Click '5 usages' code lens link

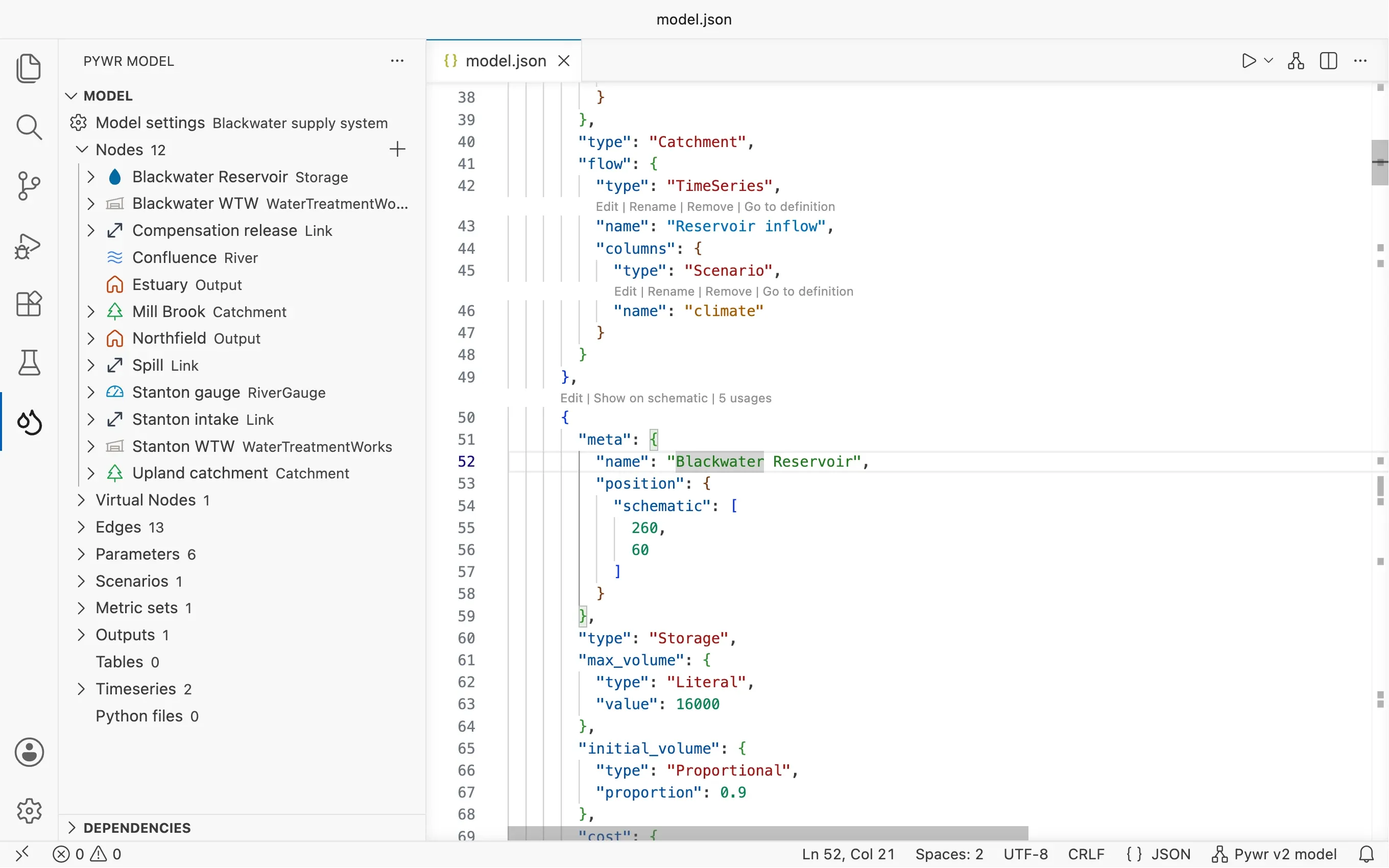tap(745, 398)
